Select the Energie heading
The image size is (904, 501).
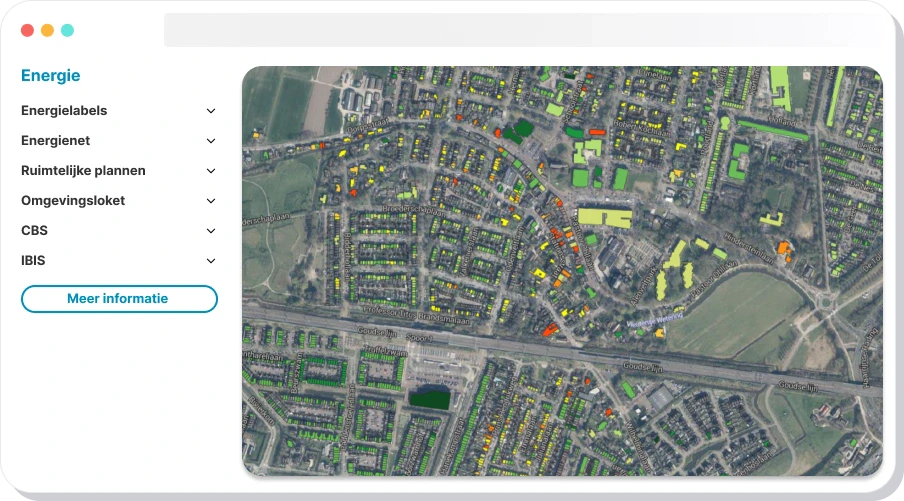point(51,76)
